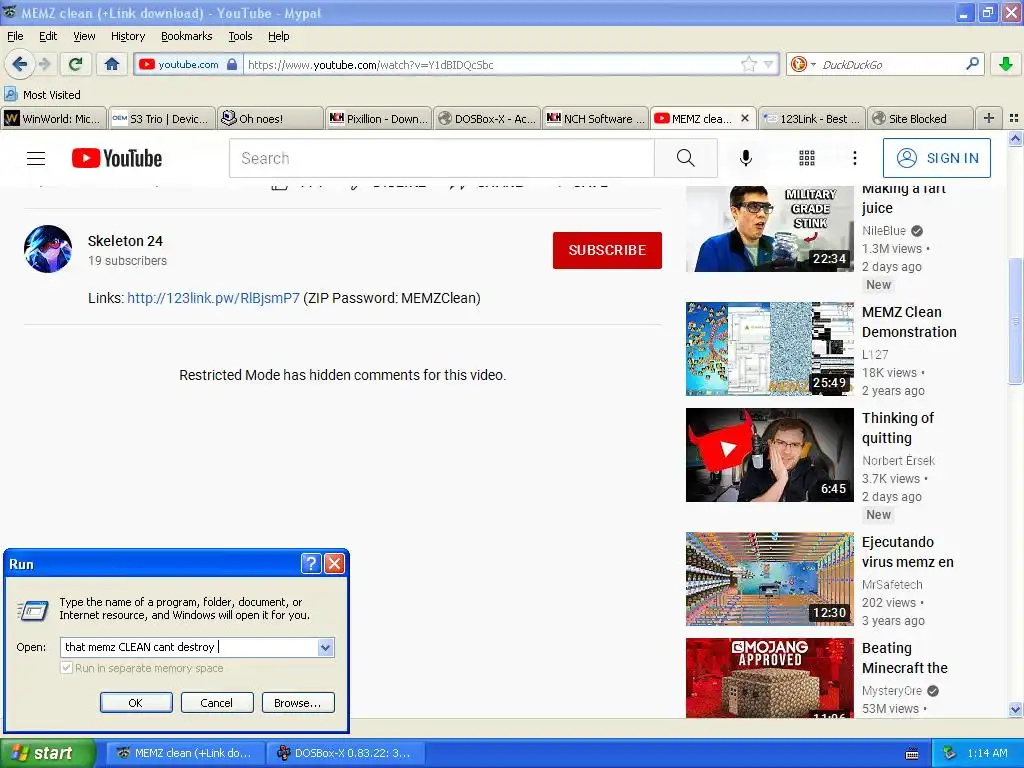Click into the Run dialog Open text field
Screen dimensions: 1024x768
[x=189, y=647]
